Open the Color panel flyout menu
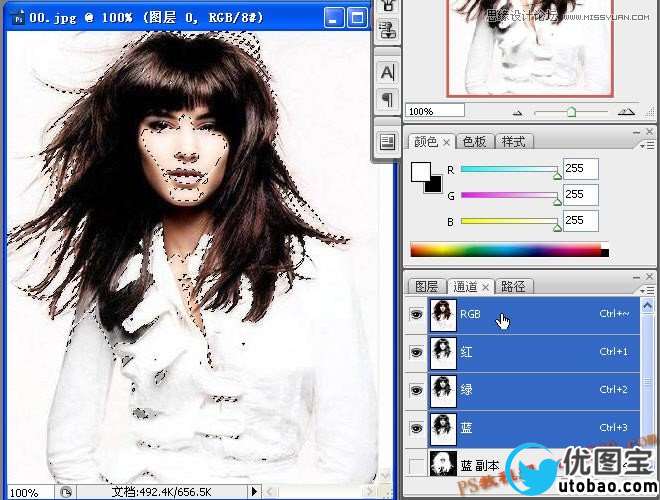The height and width of the screenshot is (500, 660). [x=647, y=146]
